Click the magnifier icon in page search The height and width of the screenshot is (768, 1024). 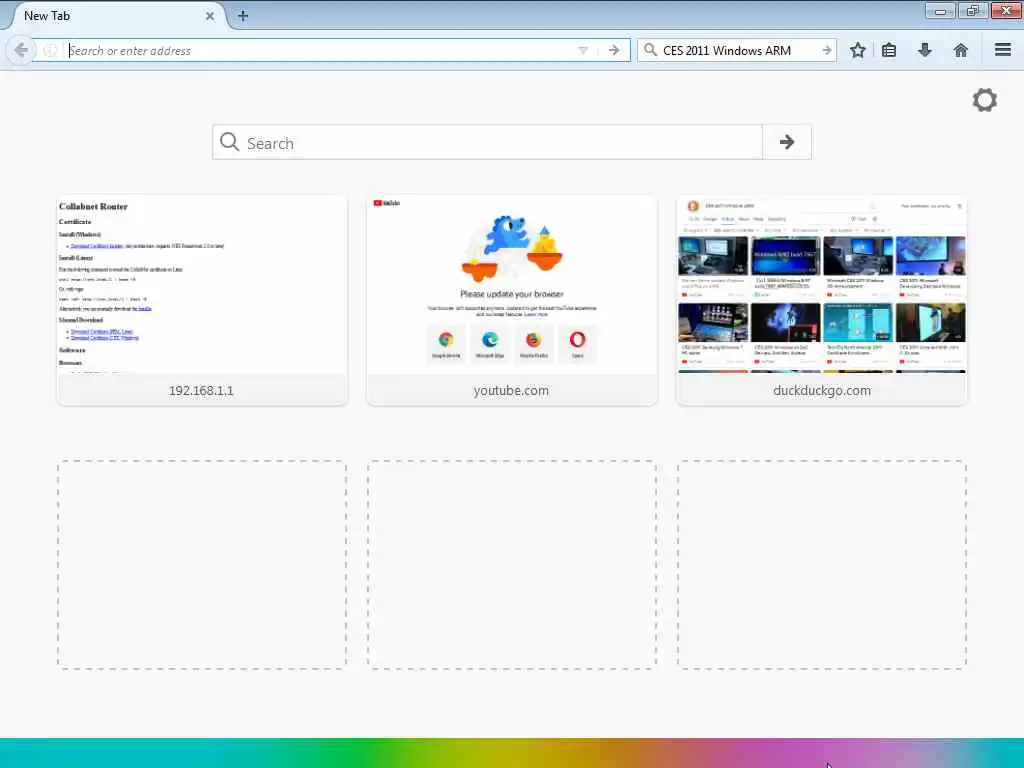click(229, 142)
